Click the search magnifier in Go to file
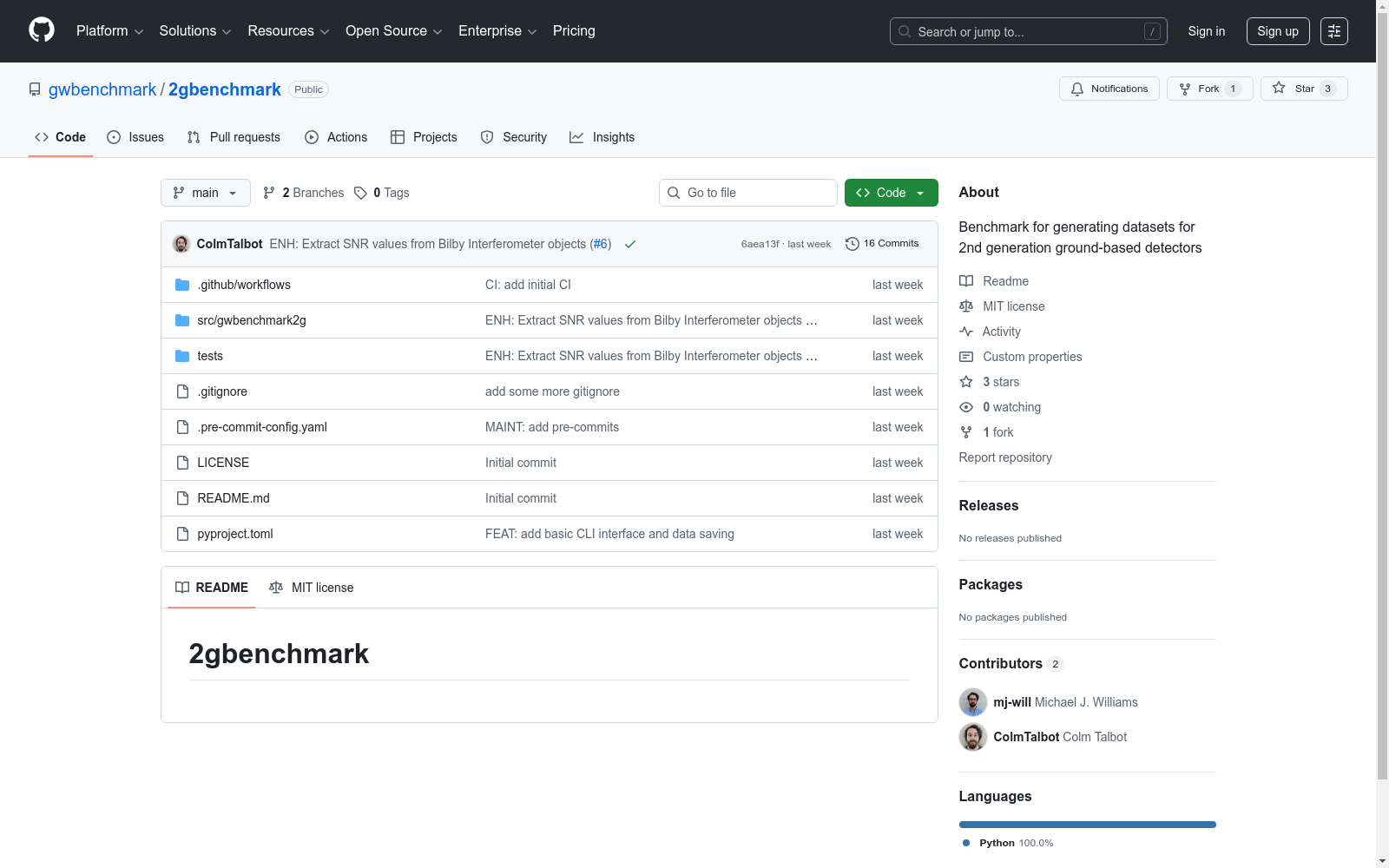The image size is (1389, 868). pos(674,193)
